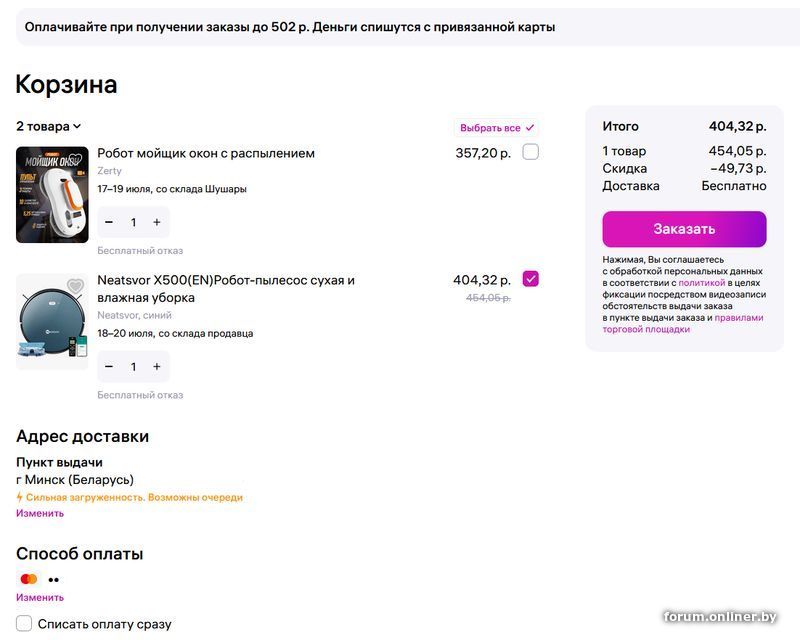Open "Робот мойщик окон с распылением" title

(x=206, y=153)
